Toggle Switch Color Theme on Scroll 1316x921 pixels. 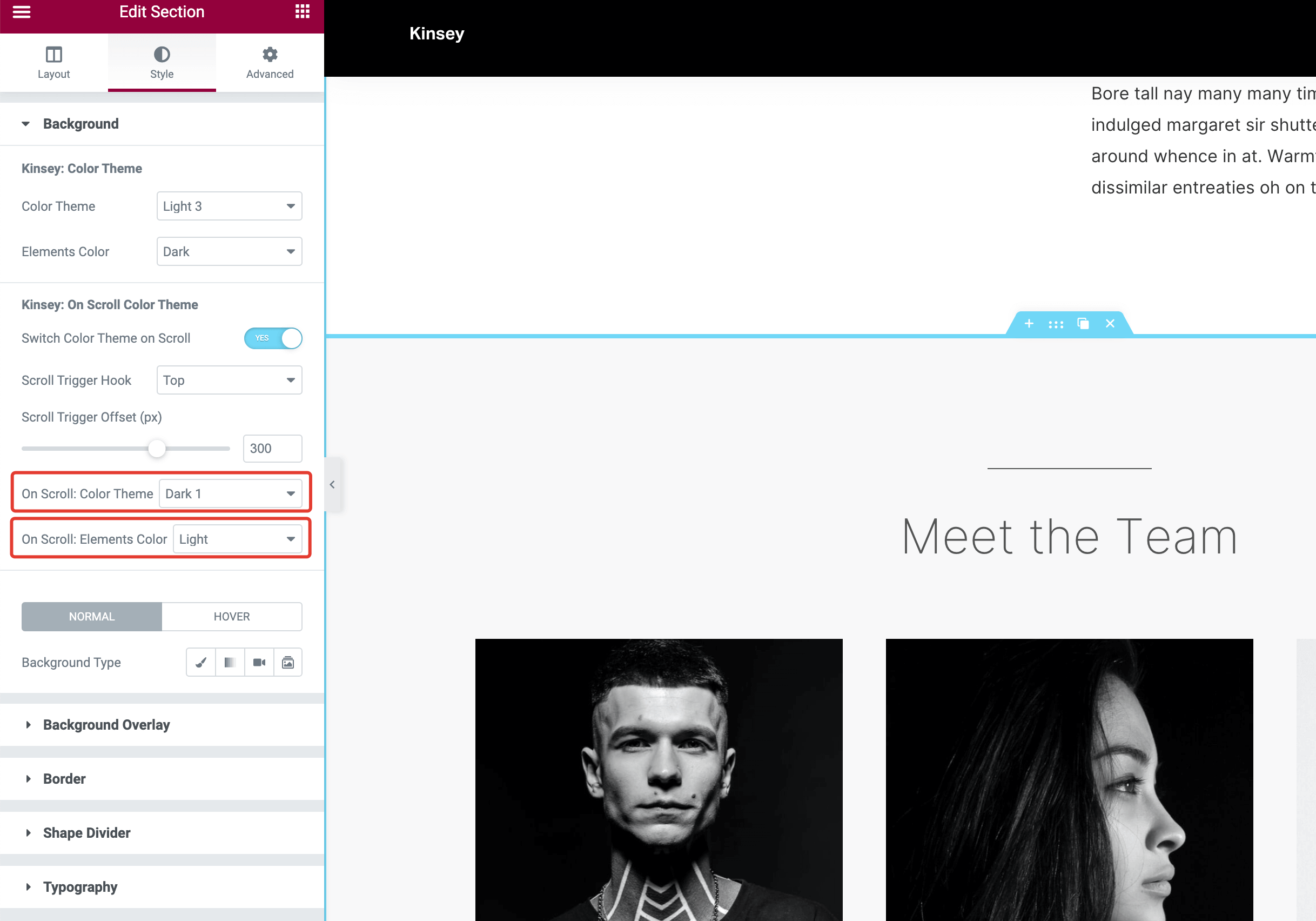click(x=273, y=338)
